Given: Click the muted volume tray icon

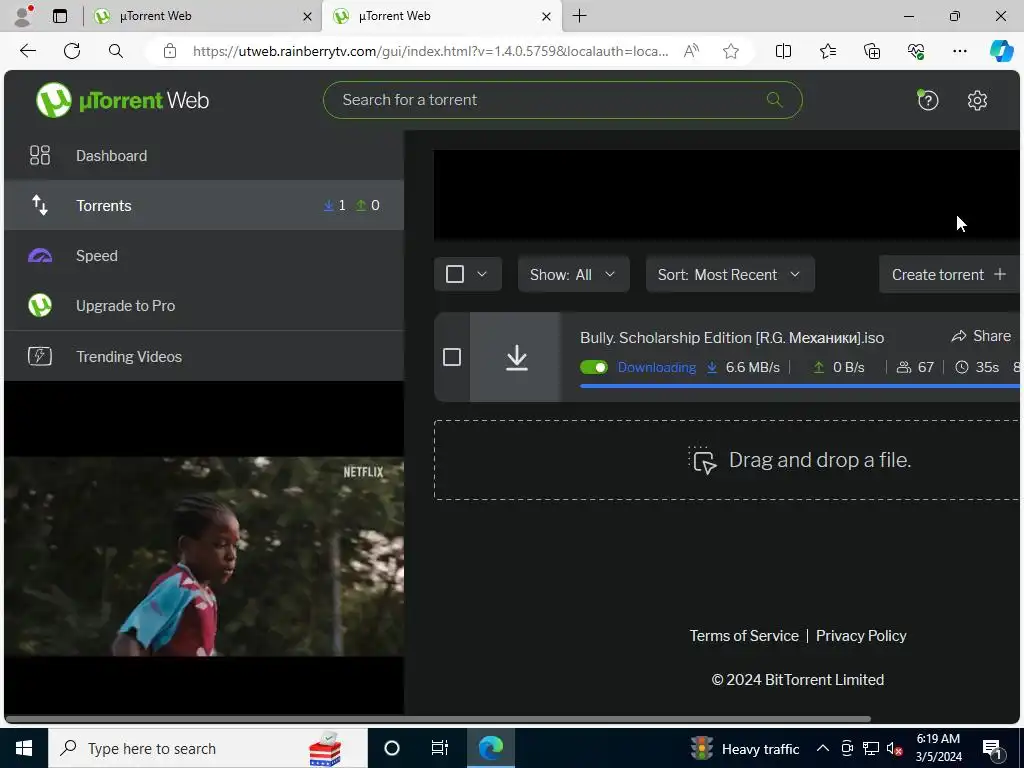Looking at the screenshot, I should tap(894, 748).
